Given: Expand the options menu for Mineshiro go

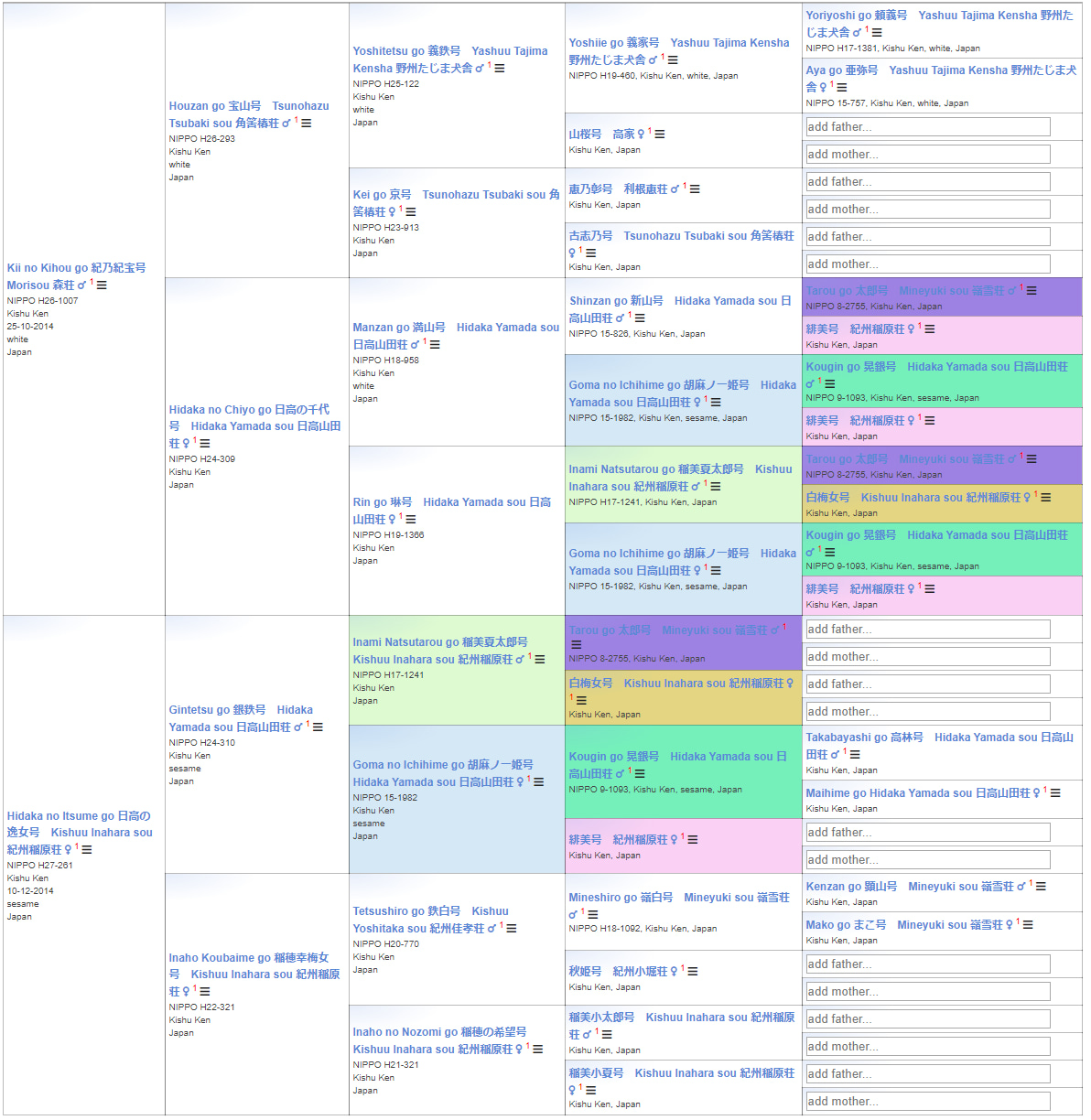Looking at the screenshot, I should tap(593, 915).
